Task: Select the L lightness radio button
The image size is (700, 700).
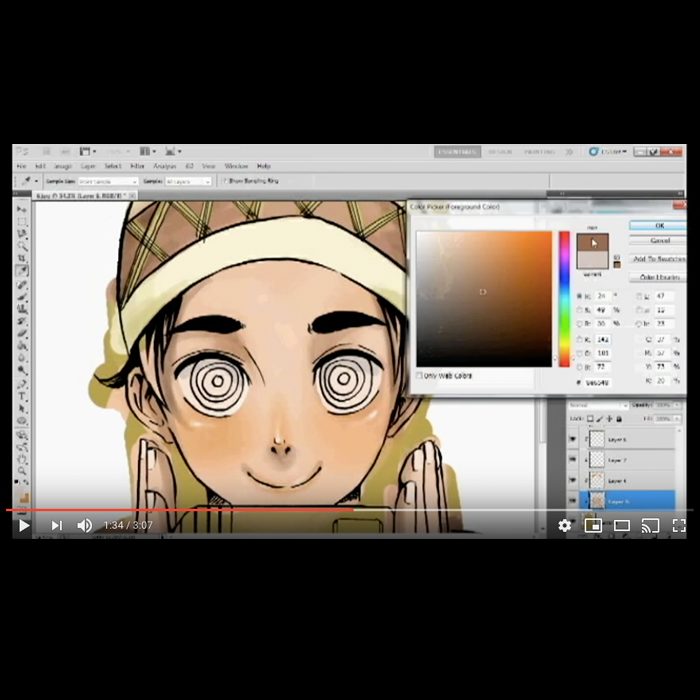Action: tap(639, 296)
